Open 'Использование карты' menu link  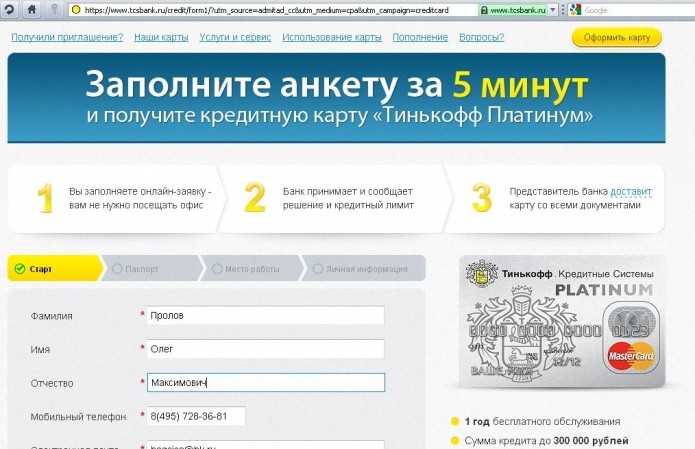point(332,37)
